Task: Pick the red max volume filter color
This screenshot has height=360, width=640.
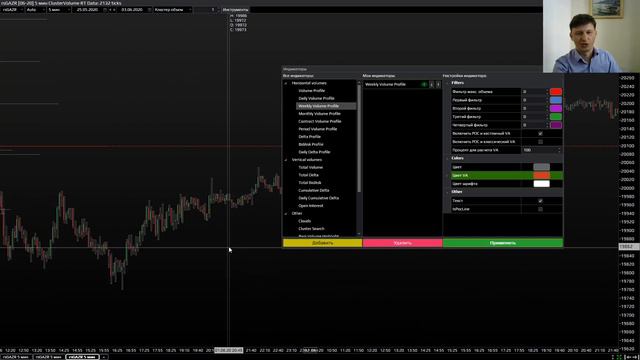Action: tap(556, 92)
